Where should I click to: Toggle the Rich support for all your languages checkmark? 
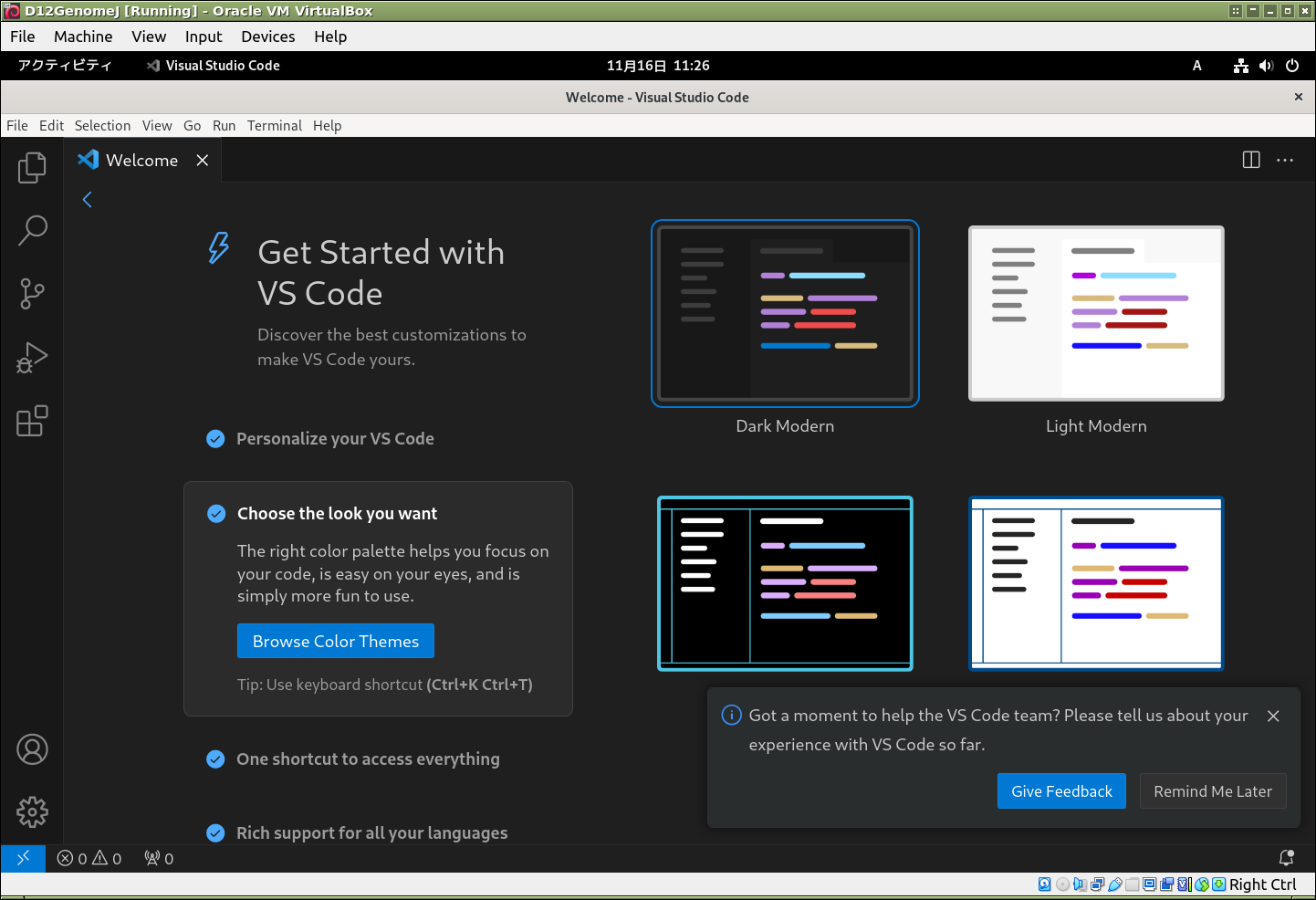coord(215,832)
